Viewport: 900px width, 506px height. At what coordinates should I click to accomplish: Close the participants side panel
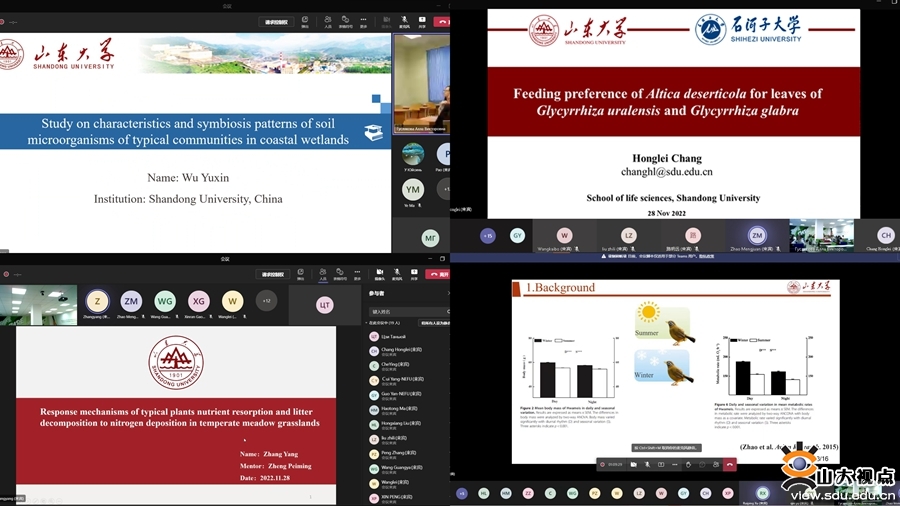point(448,293)
